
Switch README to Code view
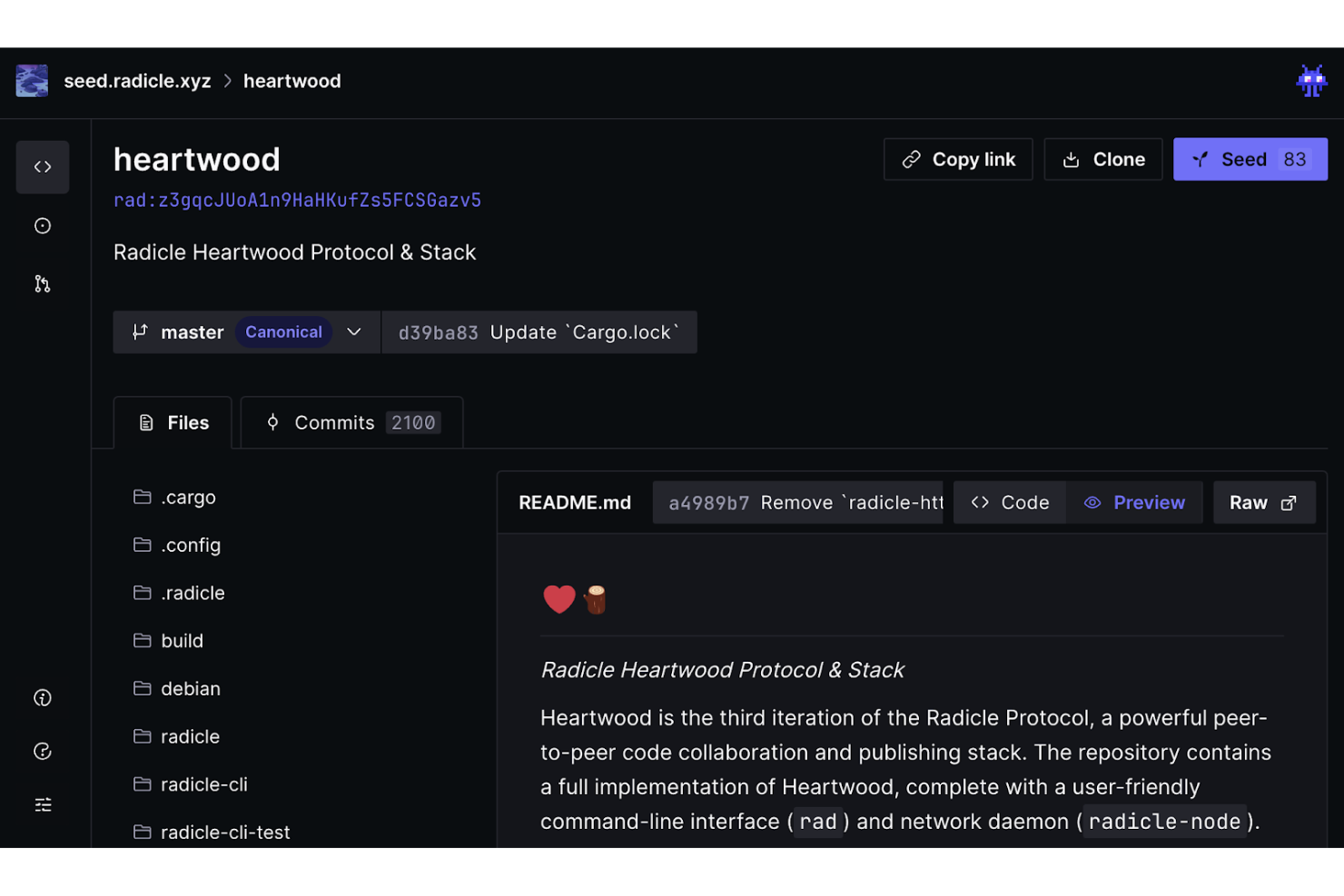(x=1010, y=503)
